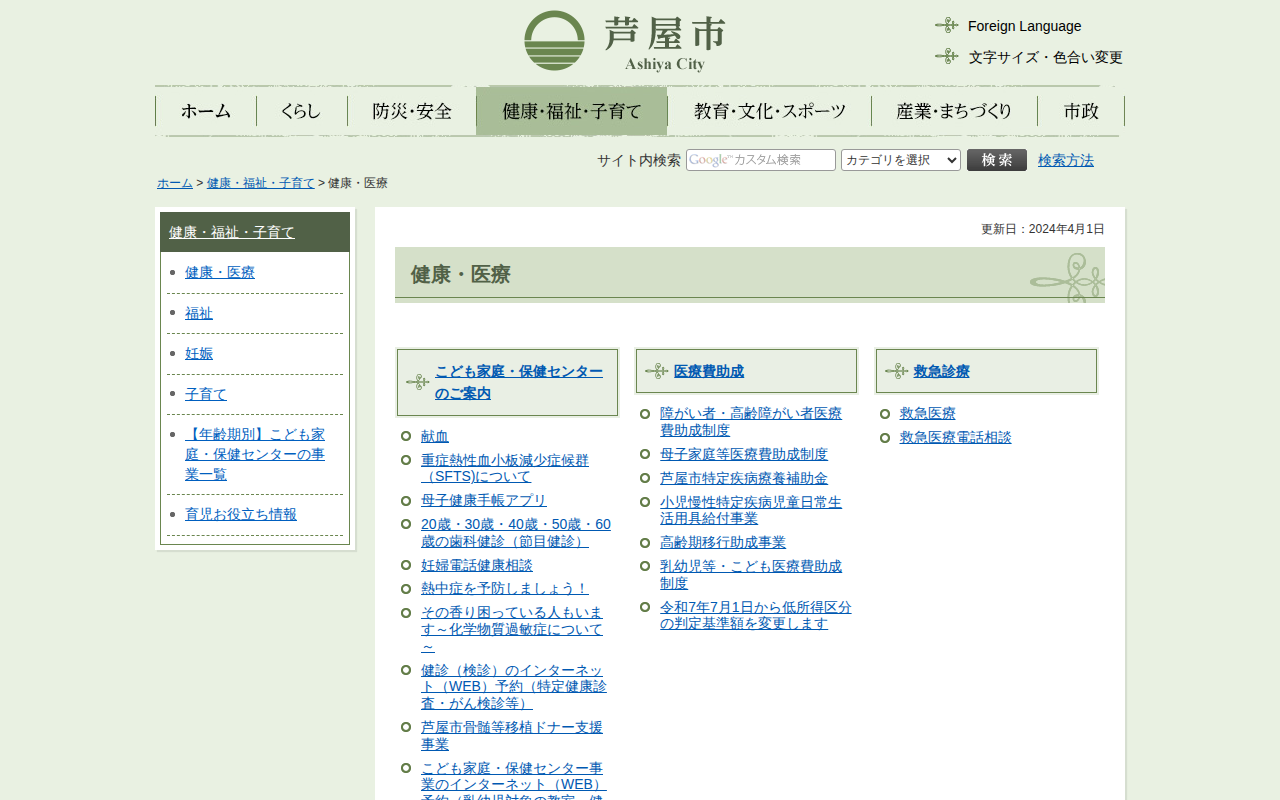Open the カテゴリを選択 dropdown
The width and height of the screenshot is (1280, 800).
(x=900, y=160)
